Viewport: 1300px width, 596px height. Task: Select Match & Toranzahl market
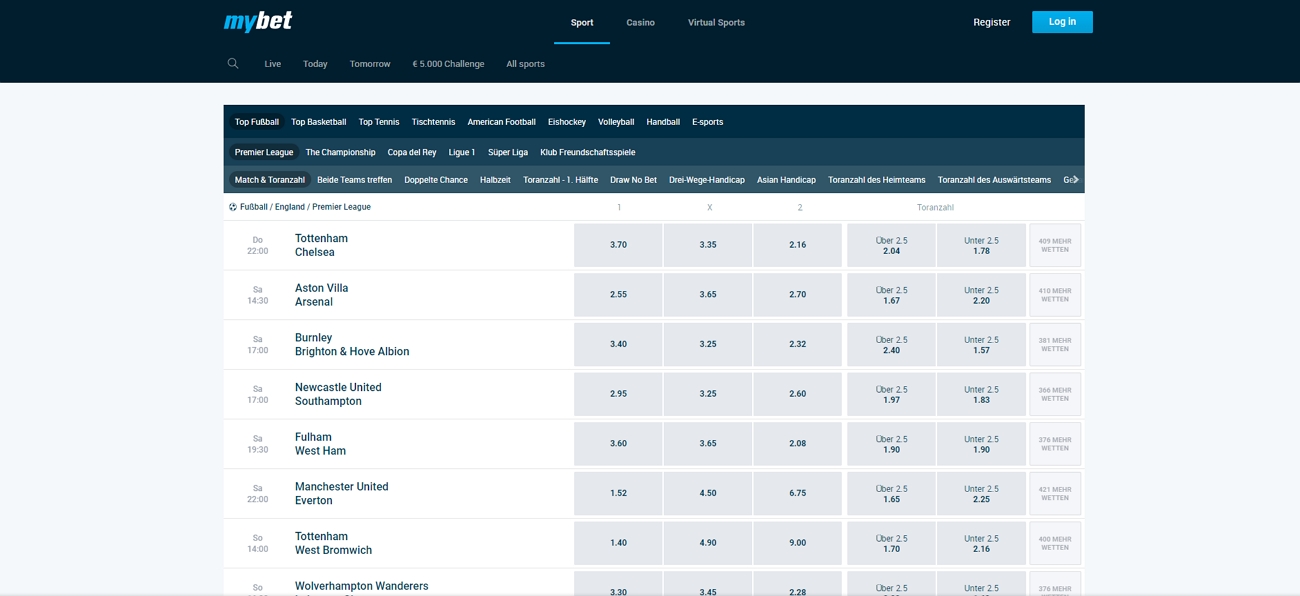click(x=270, y=180)
